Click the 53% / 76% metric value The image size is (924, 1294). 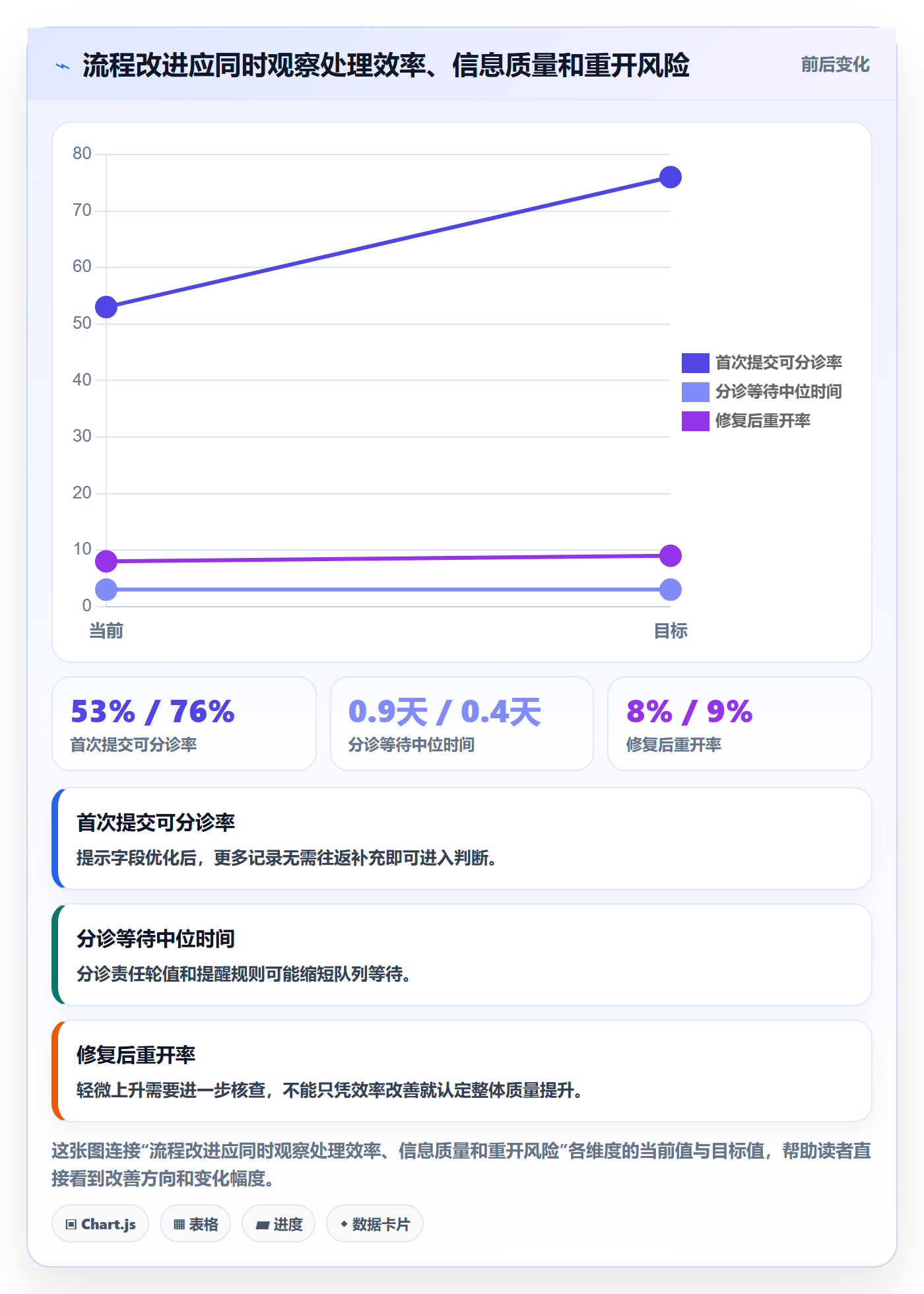click(x=152, y=712)
